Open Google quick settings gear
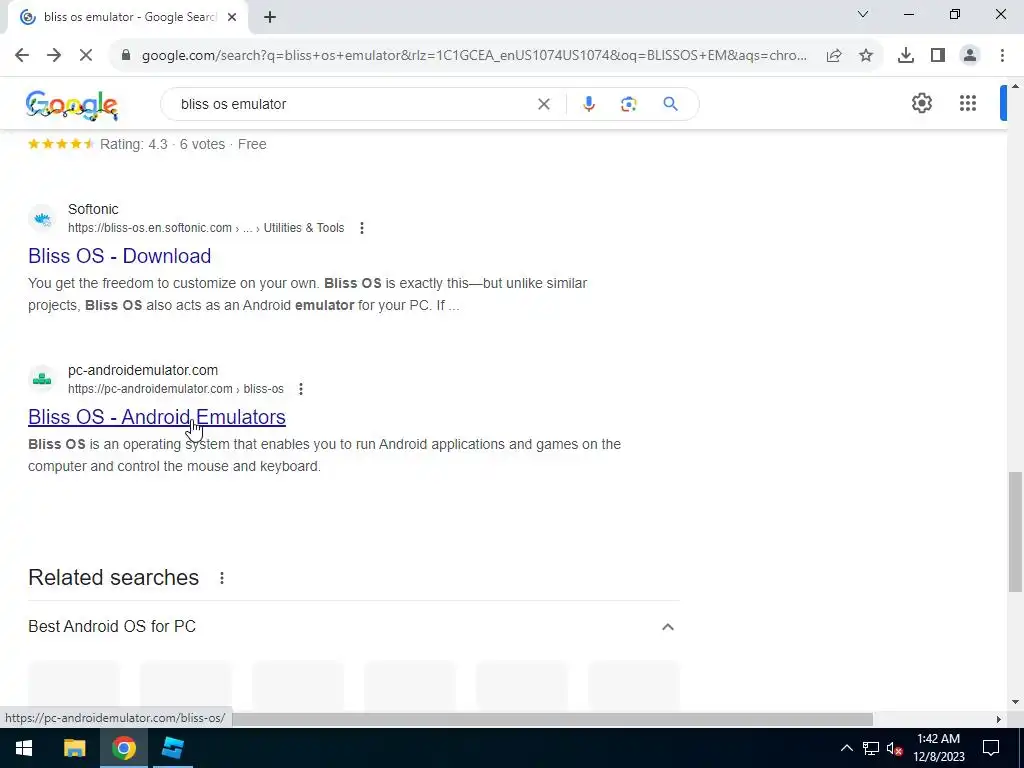This screenshot has height=768, width=1024. coord(921,103)
